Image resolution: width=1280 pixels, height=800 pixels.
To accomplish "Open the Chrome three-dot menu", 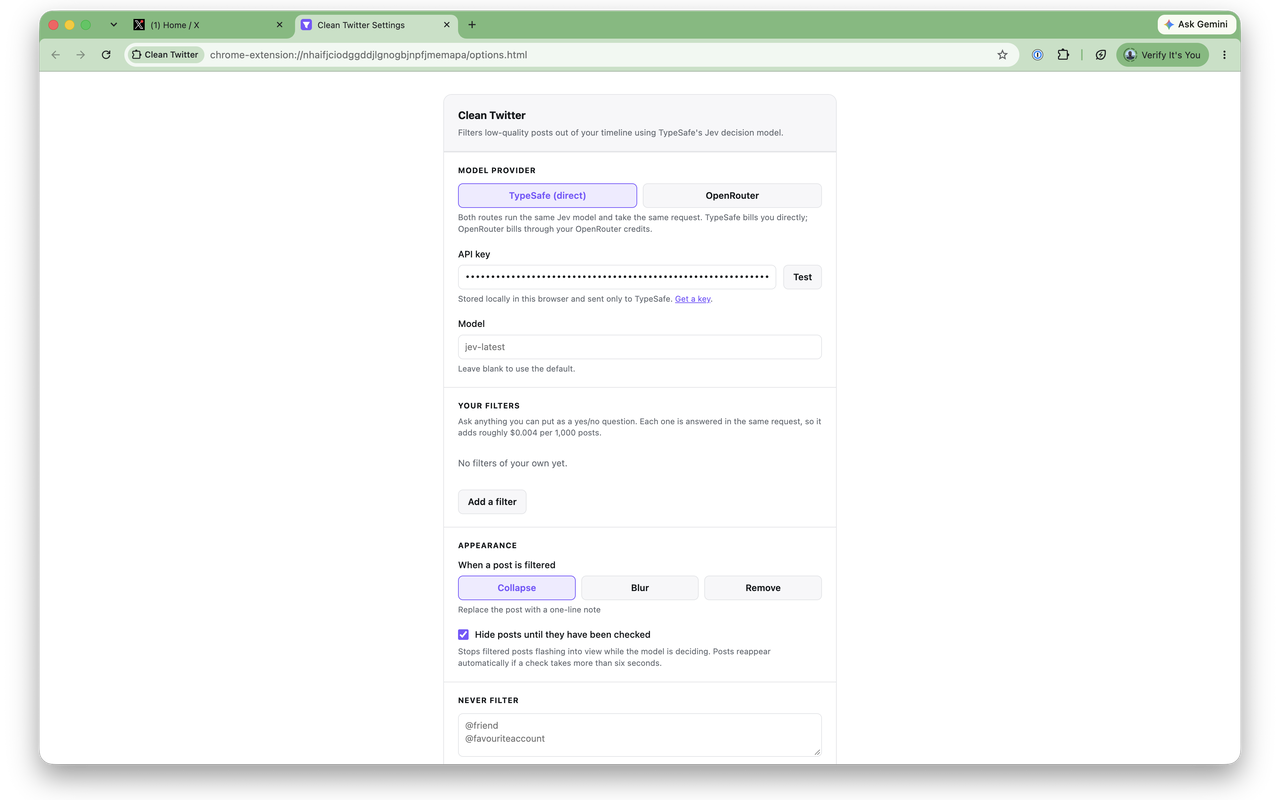I will pyautogui.click(x=1224, y=55).
